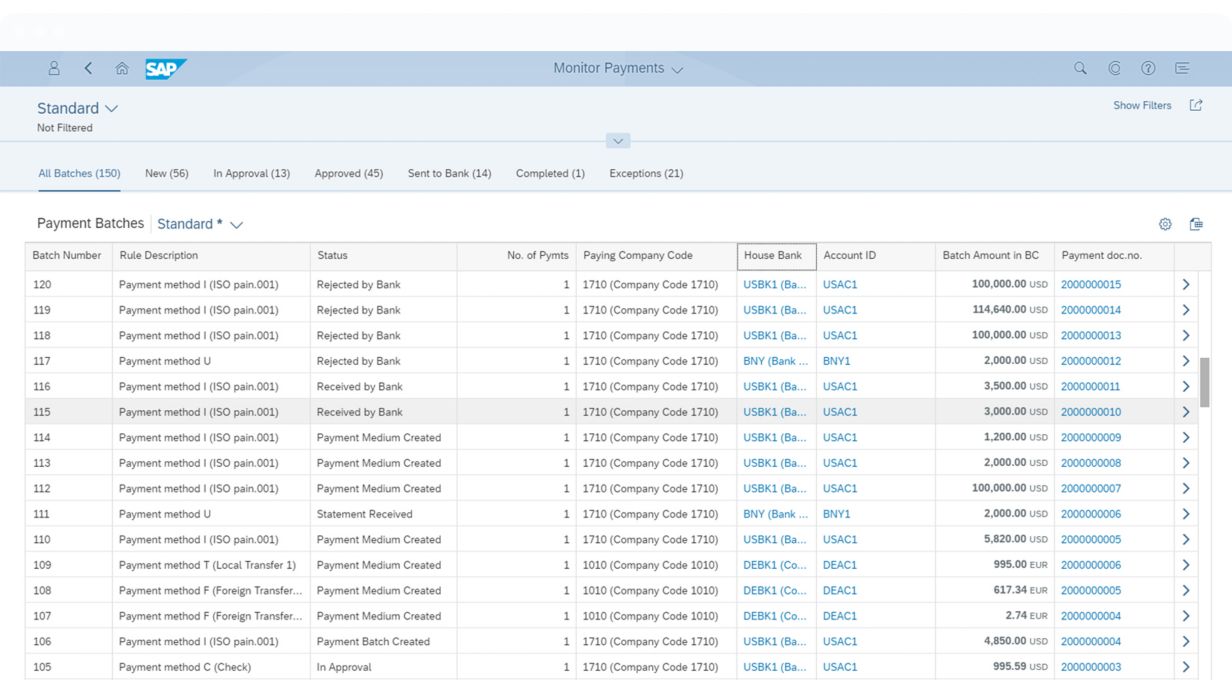Select the Exceptions (21) tab

[646, 173]
